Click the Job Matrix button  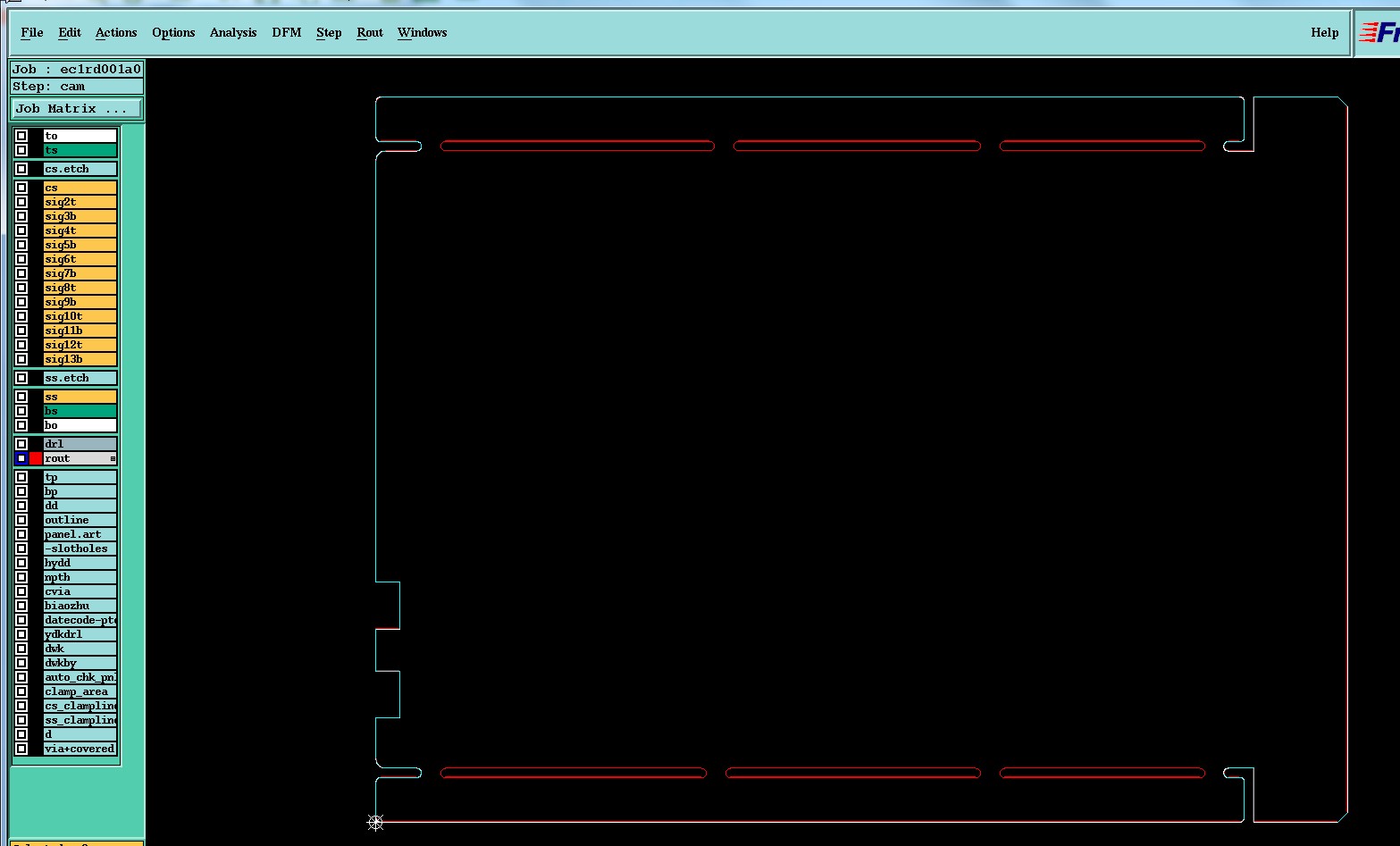pyautogui.click(x=77, y=108)
